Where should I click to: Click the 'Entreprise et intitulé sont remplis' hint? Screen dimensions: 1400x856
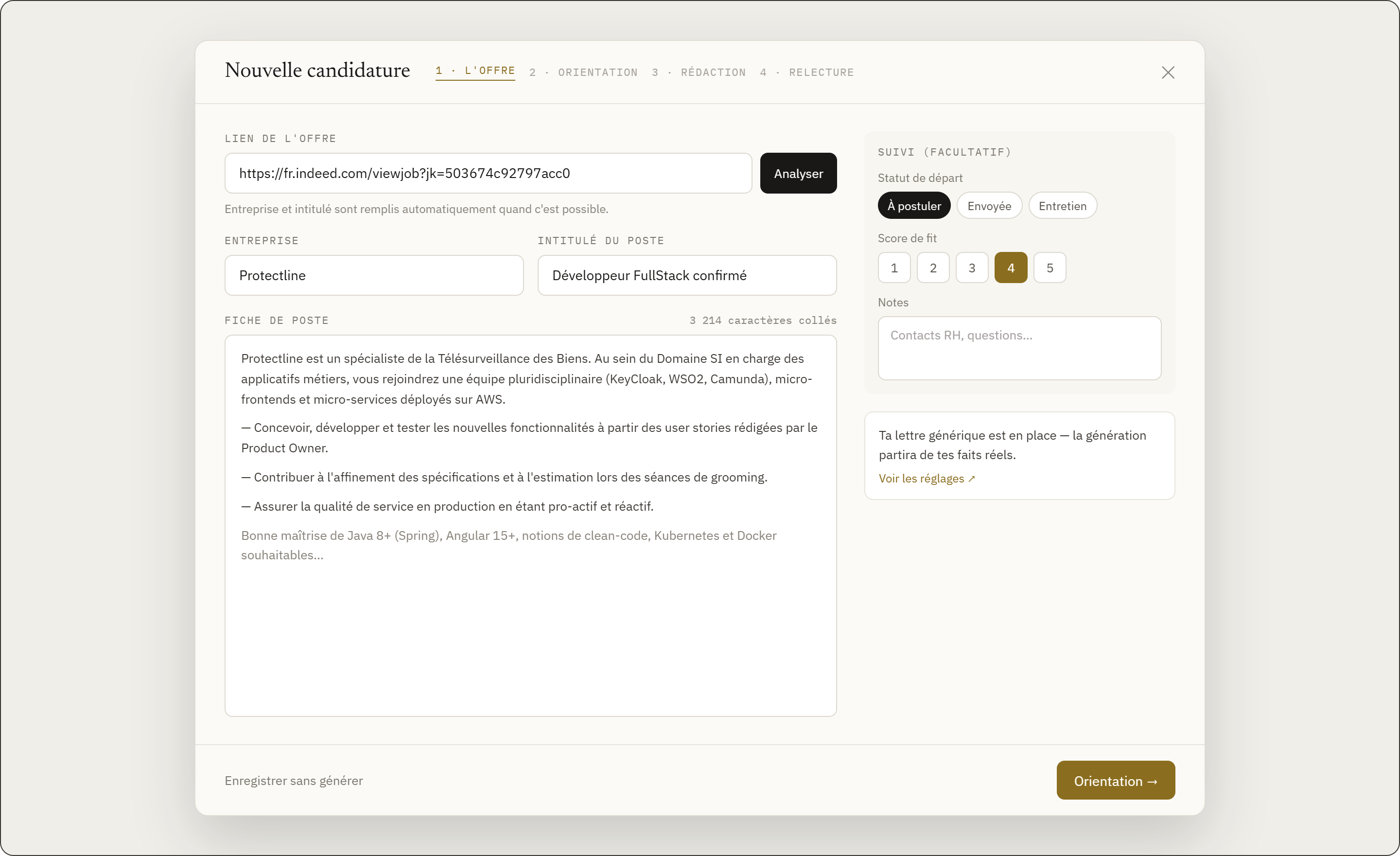(416, 209)
